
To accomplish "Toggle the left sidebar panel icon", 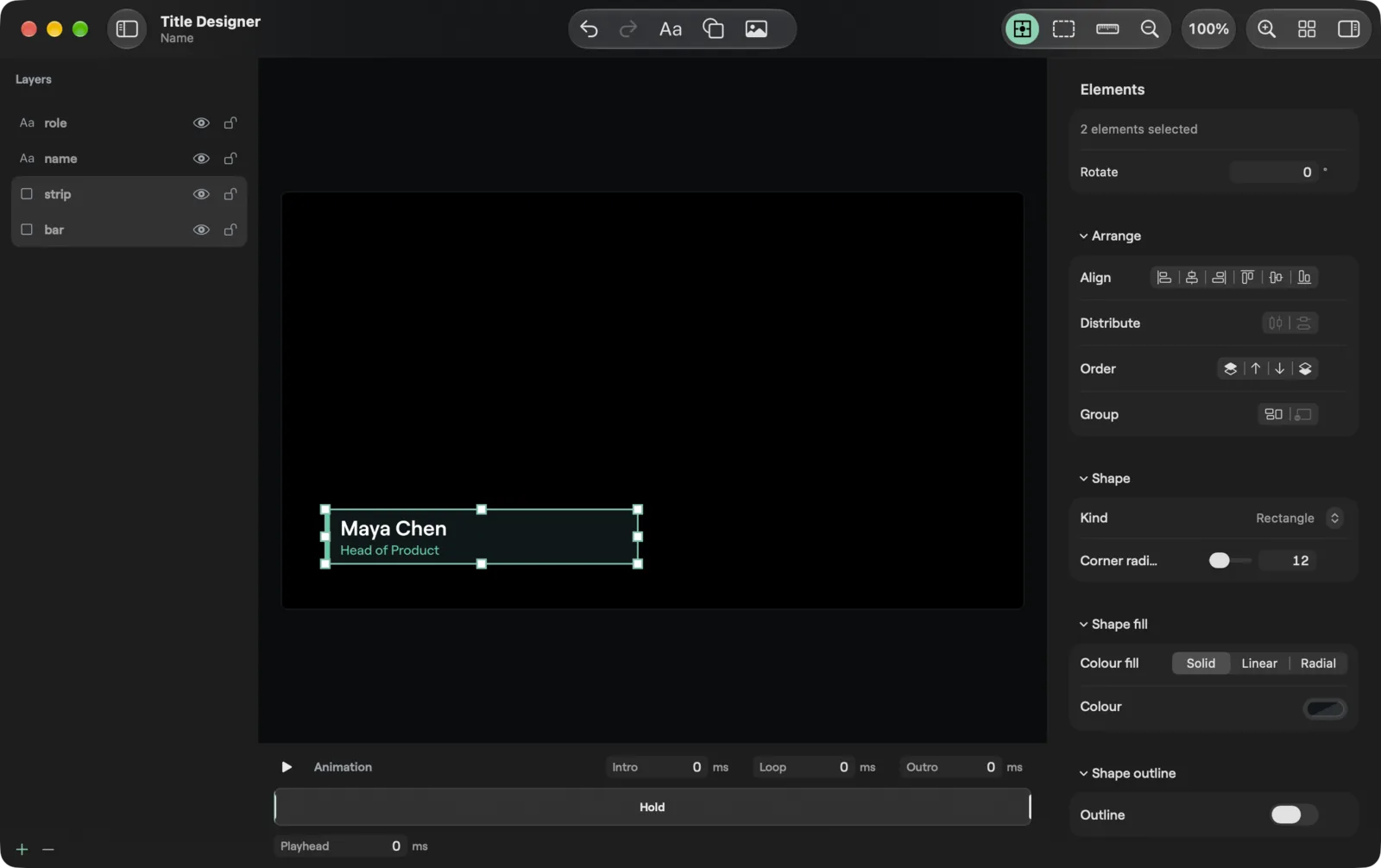I will [x=127, y=28].
